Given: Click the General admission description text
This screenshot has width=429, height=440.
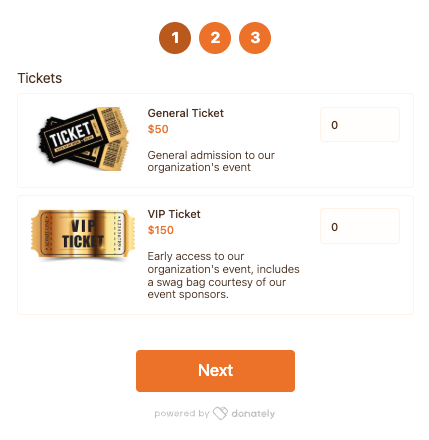Looking at the screenshot, I should pyautogui.click(x=211, y=161).
